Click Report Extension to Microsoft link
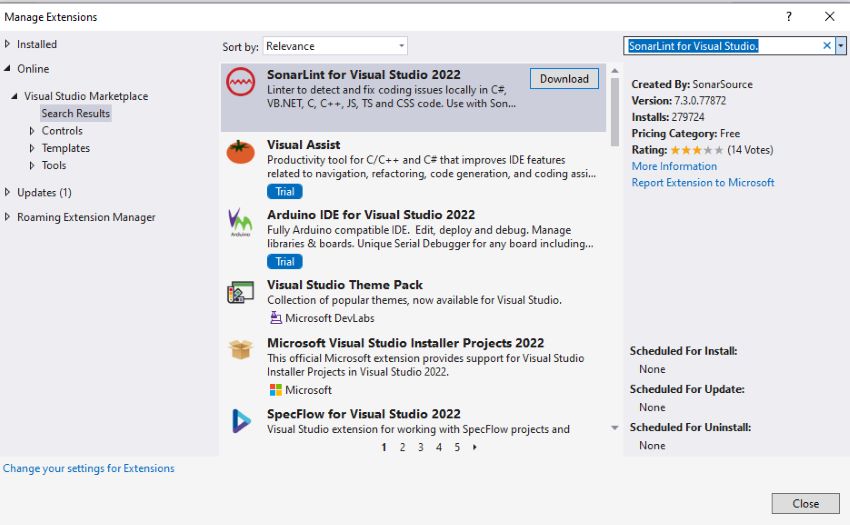This screenshot has width=850, height=525. pyautogui.click(x=703, y=182)
